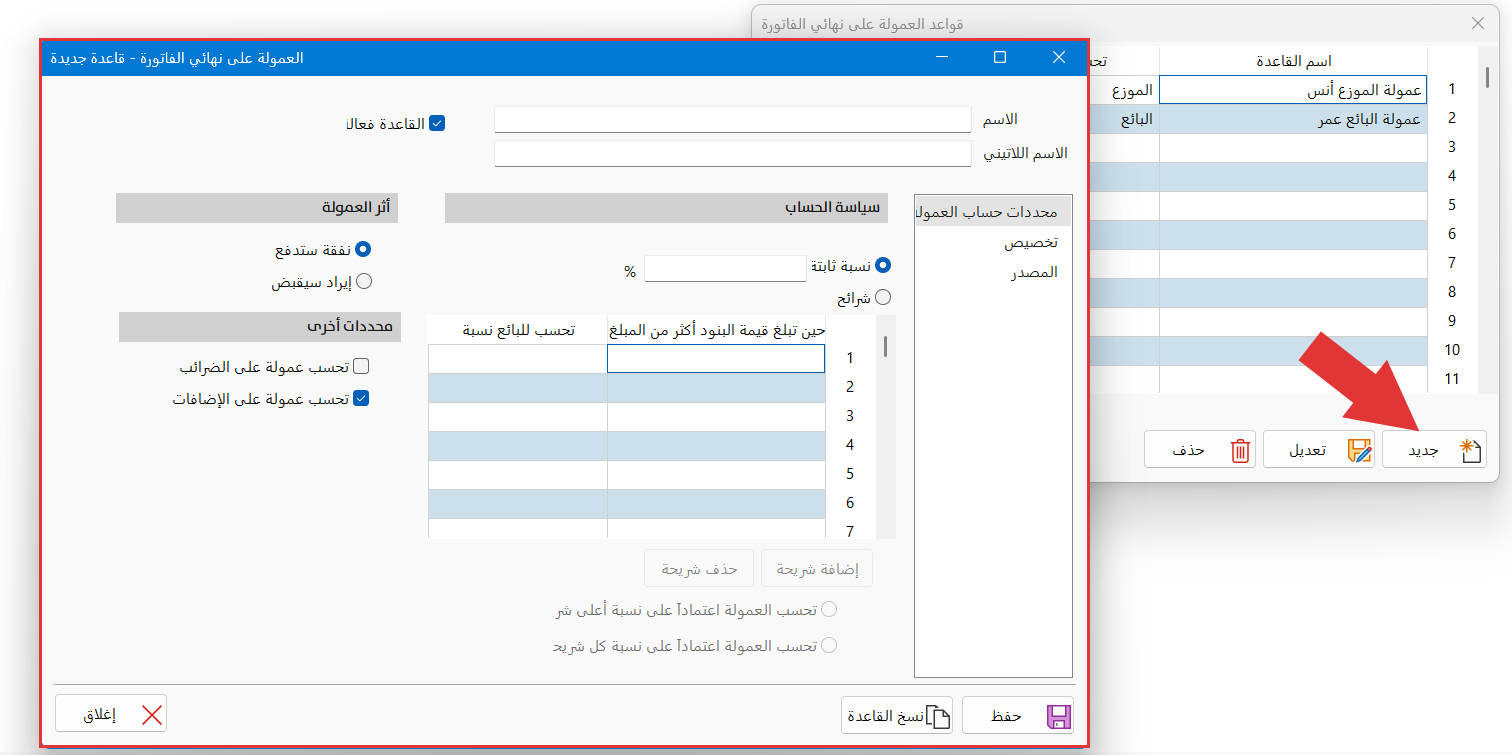Toggle القاعدة فعالة checkbox
Image resolution: width=1512 pixels, height=755 pixels.
(x=436, y=124)
